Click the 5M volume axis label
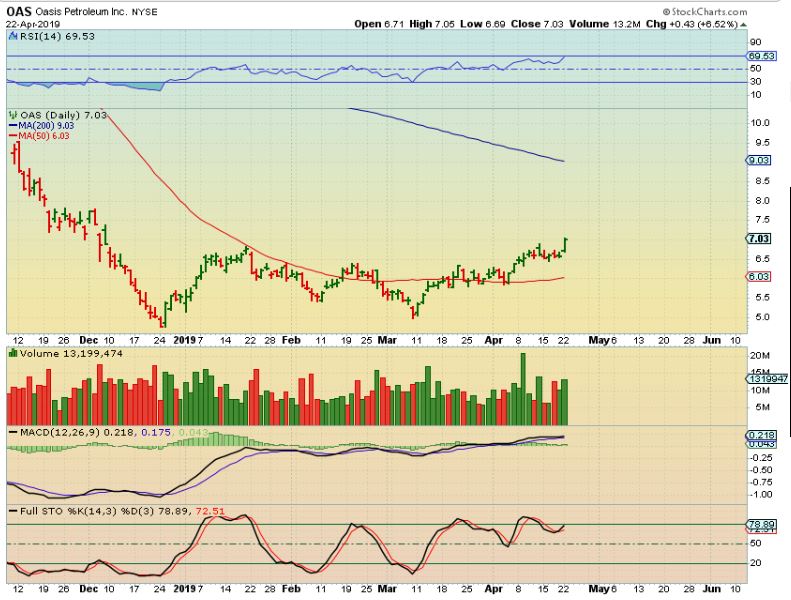The width and height of the screenshot is (791, 600). click(x=762, y=407)
